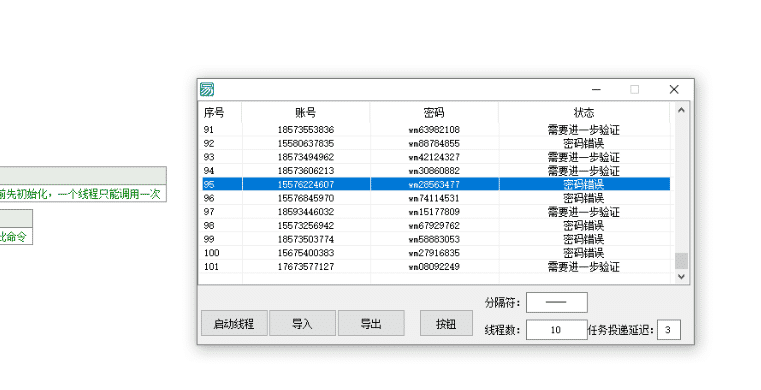Click password vn88784855

tap(434, 144)
